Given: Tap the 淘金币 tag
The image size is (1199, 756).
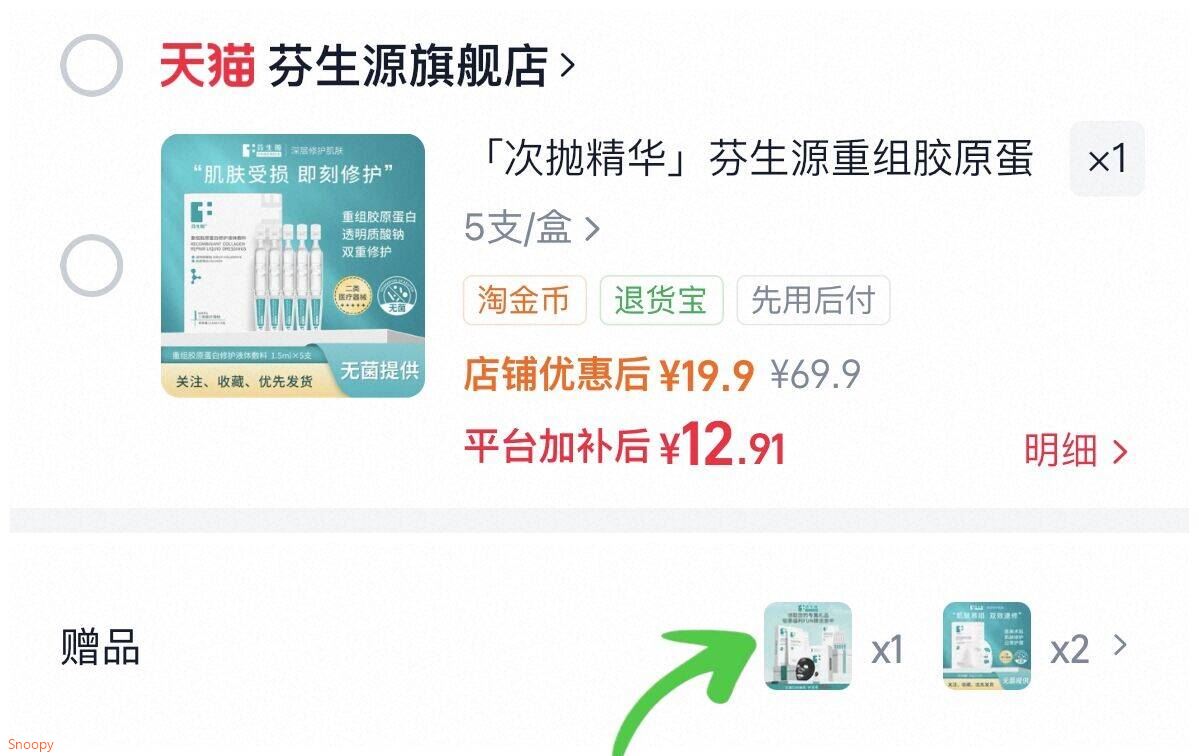Looking at the screenshot, I should (x=525, y=300).
